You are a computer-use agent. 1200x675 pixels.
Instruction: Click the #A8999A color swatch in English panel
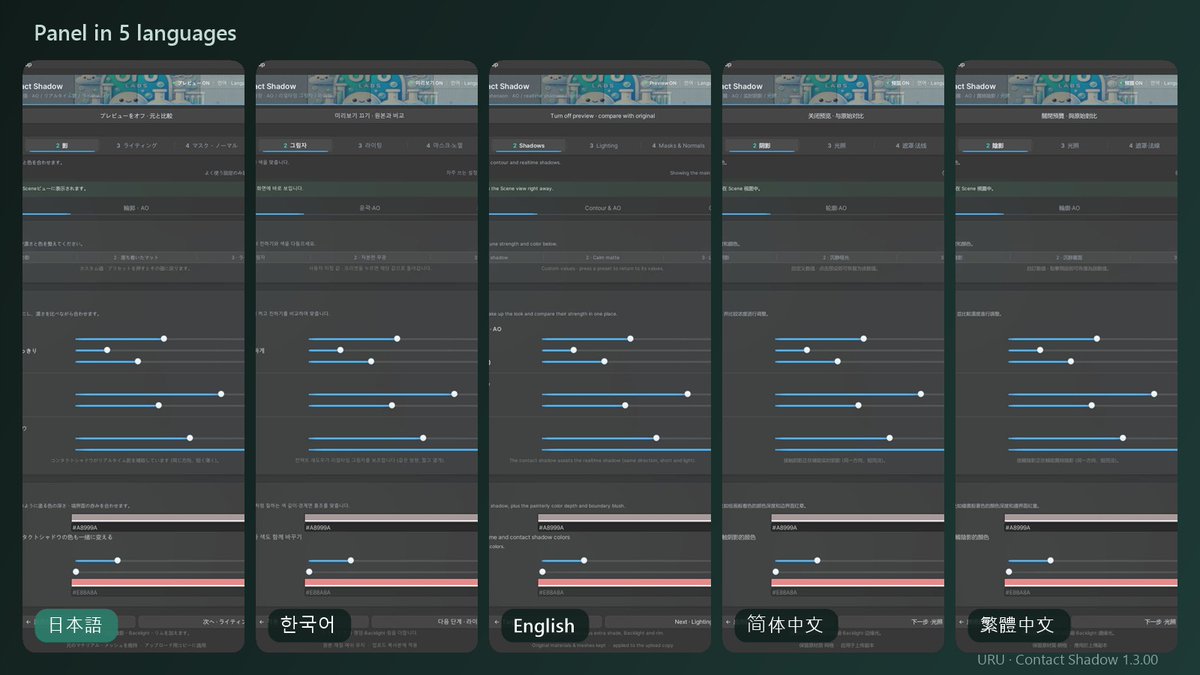point(624,518)
